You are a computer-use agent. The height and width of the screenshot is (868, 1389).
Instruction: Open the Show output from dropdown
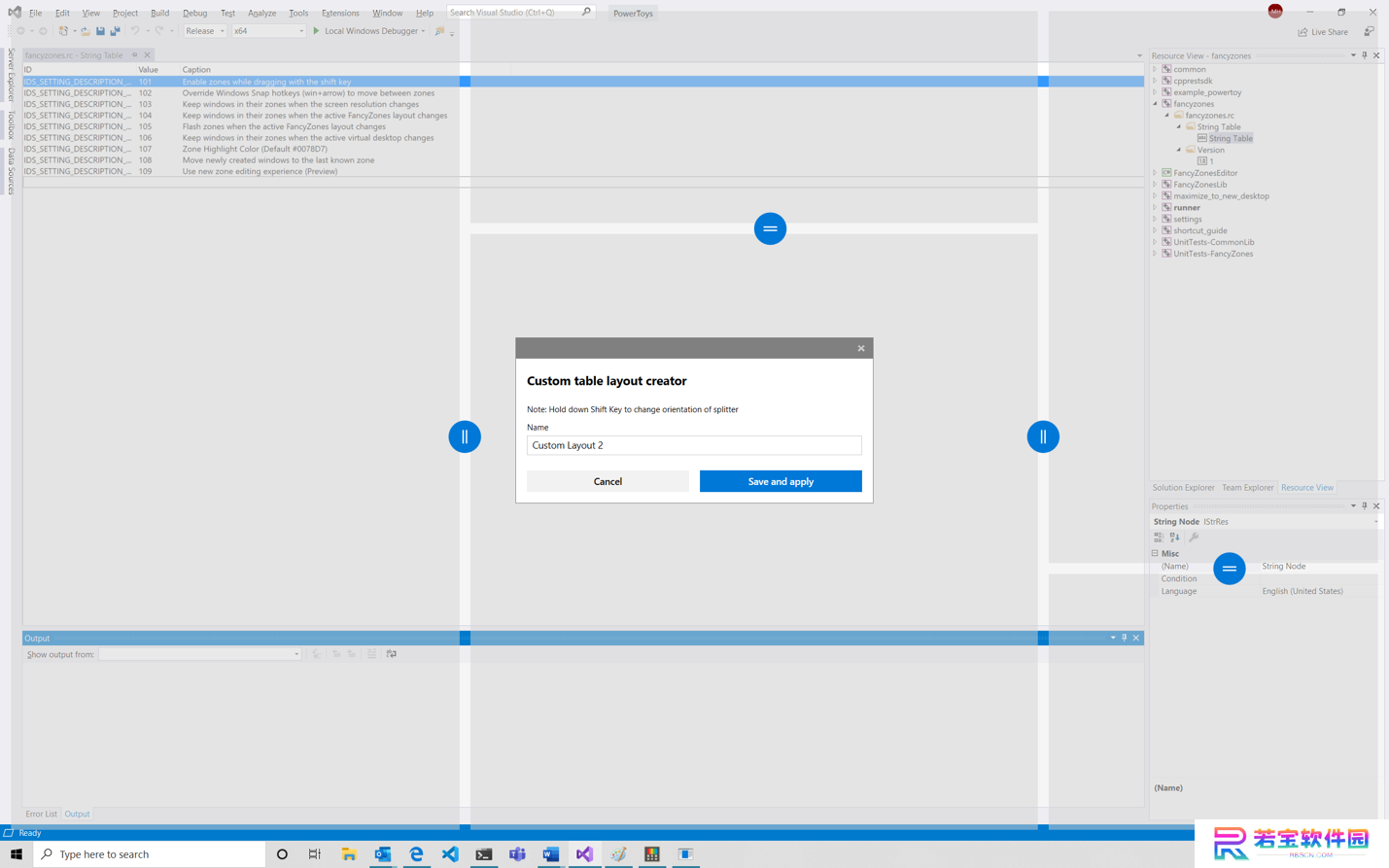click(x=199, y=654)
